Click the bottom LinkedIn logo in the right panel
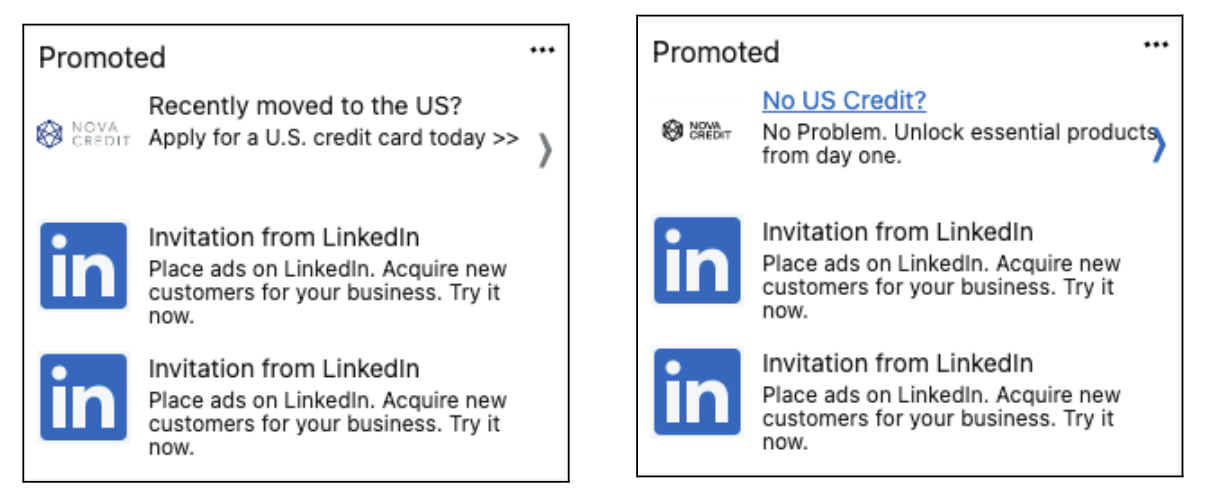1212x502 pixels. [x=697, y=392]
